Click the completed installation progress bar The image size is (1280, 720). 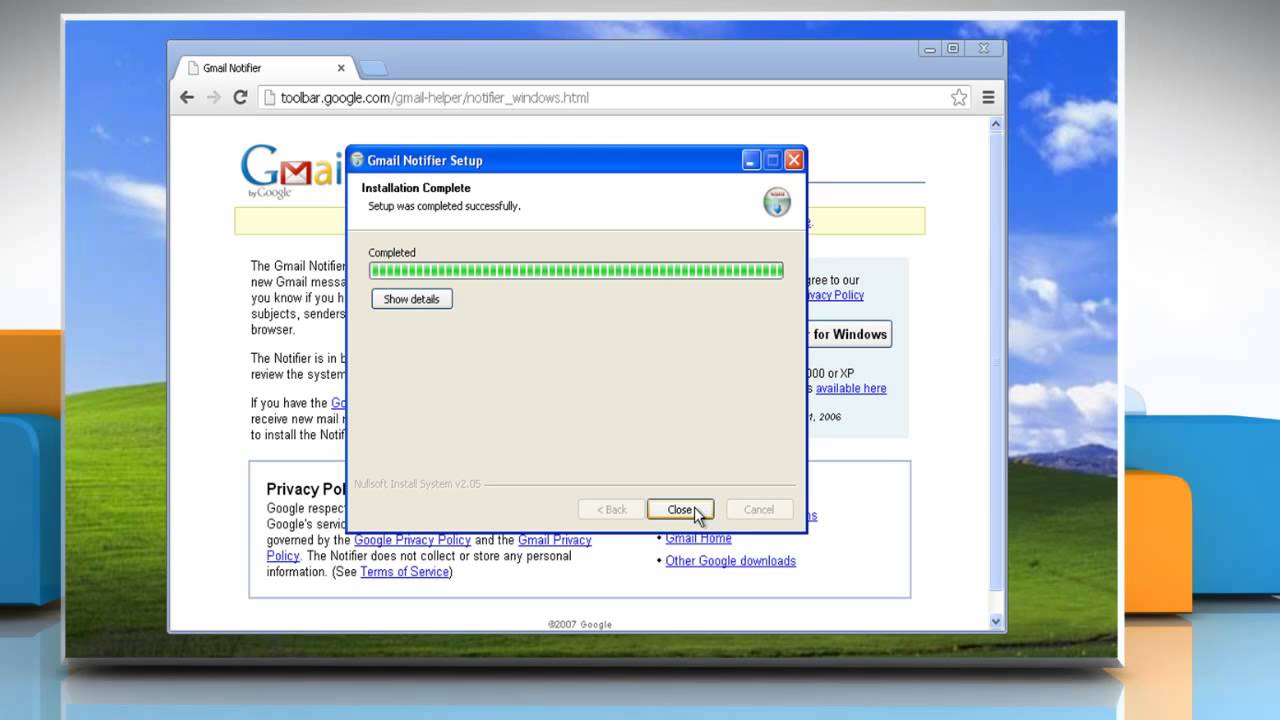pyautogui.click(x=576, y=270)
